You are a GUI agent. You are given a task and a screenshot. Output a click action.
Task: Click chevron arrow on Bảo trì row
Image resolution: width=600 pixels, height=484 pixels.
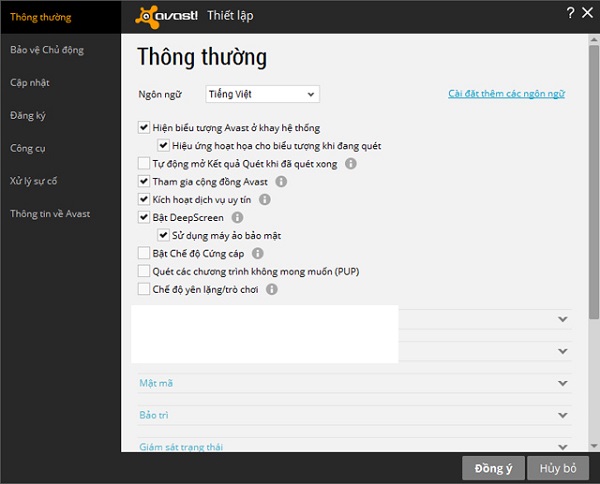562,415
